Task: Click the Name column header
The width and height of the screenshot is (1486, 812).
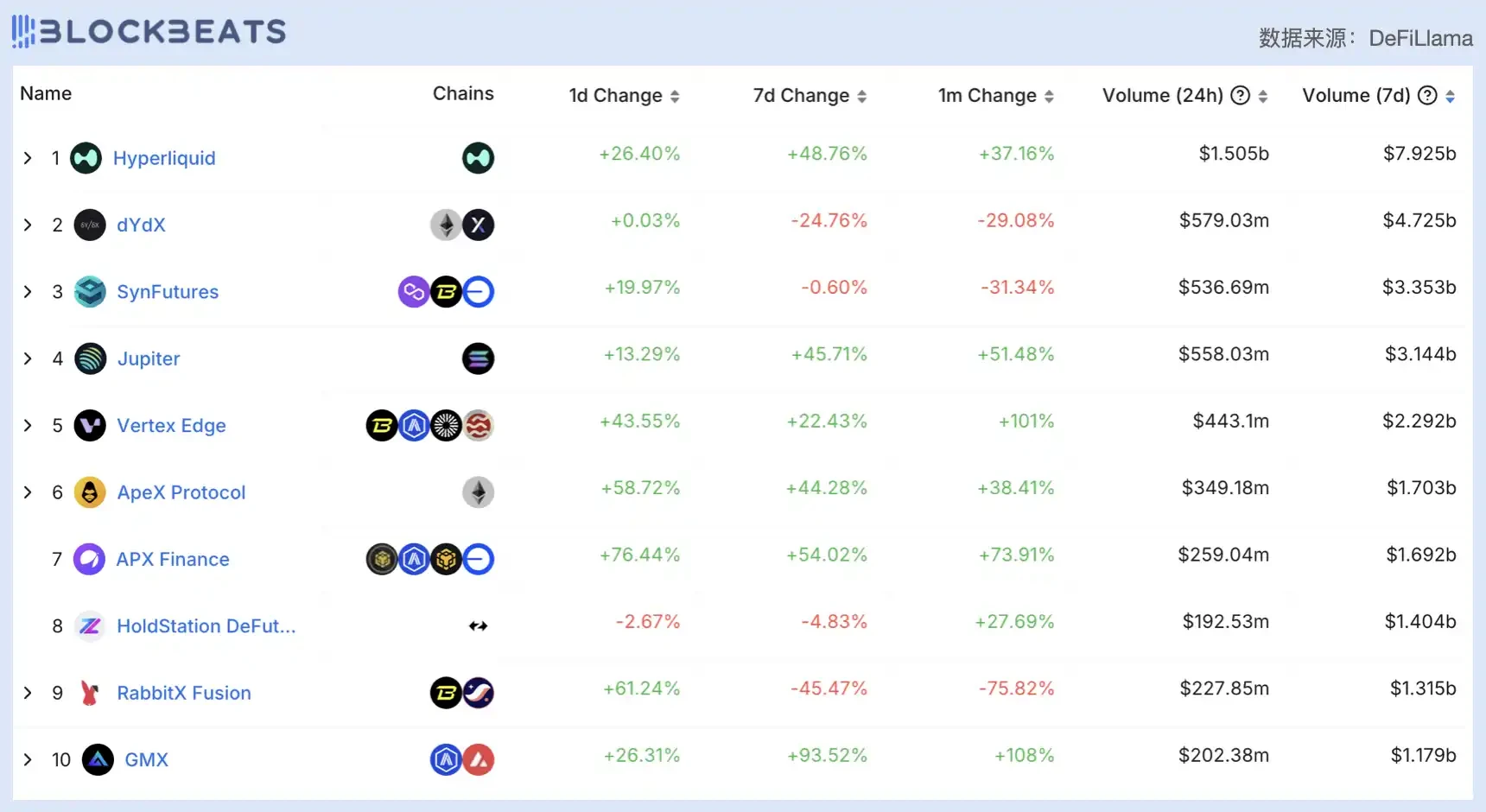Action: tap(46, 93)
